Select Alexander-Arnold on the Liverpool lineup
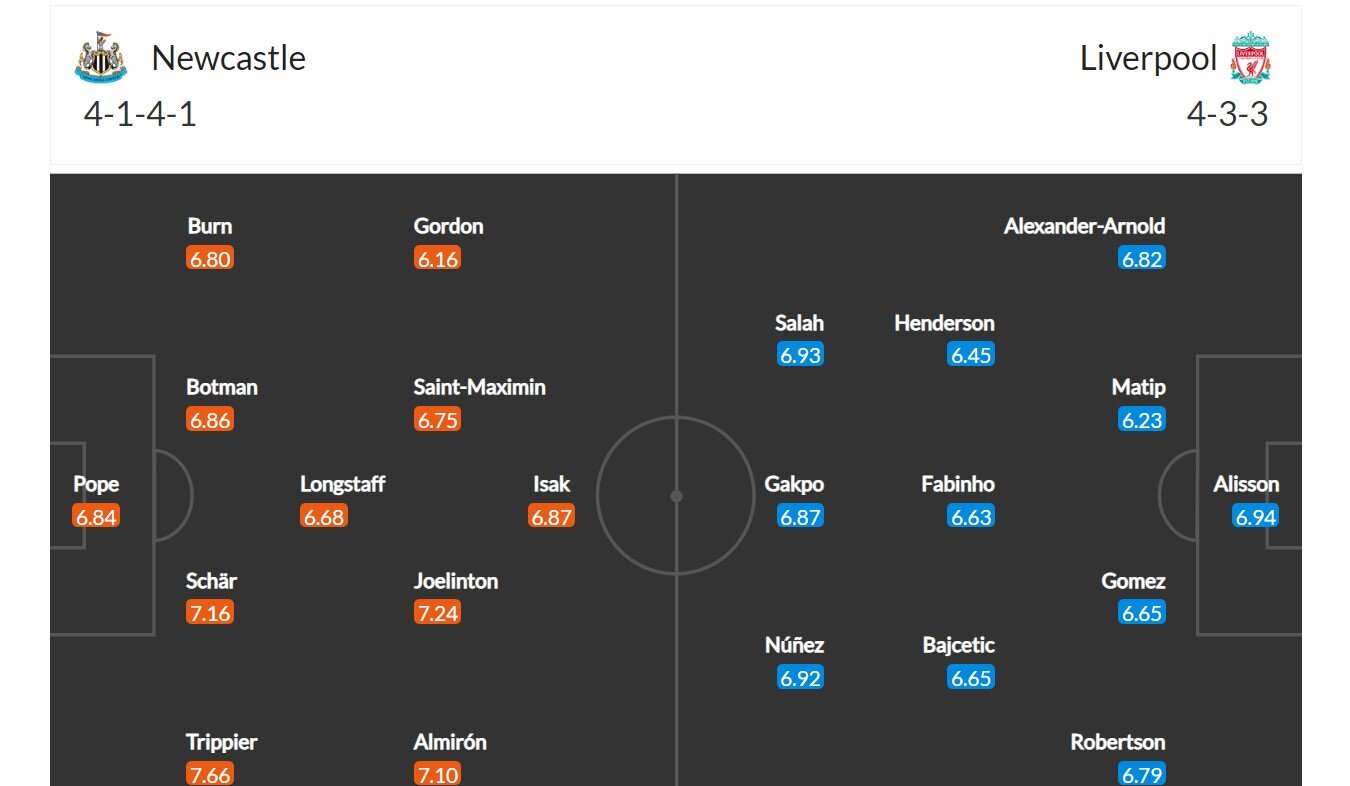1350x786 pixels. click(x=1084, y=226)
